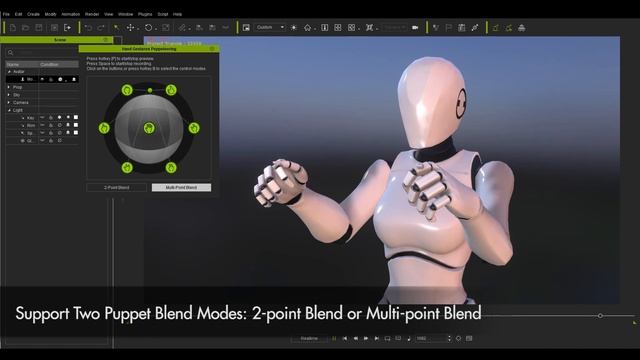Click the Undo icon
Viewport: 640px width, 360px height.
[x=88, y=28]
